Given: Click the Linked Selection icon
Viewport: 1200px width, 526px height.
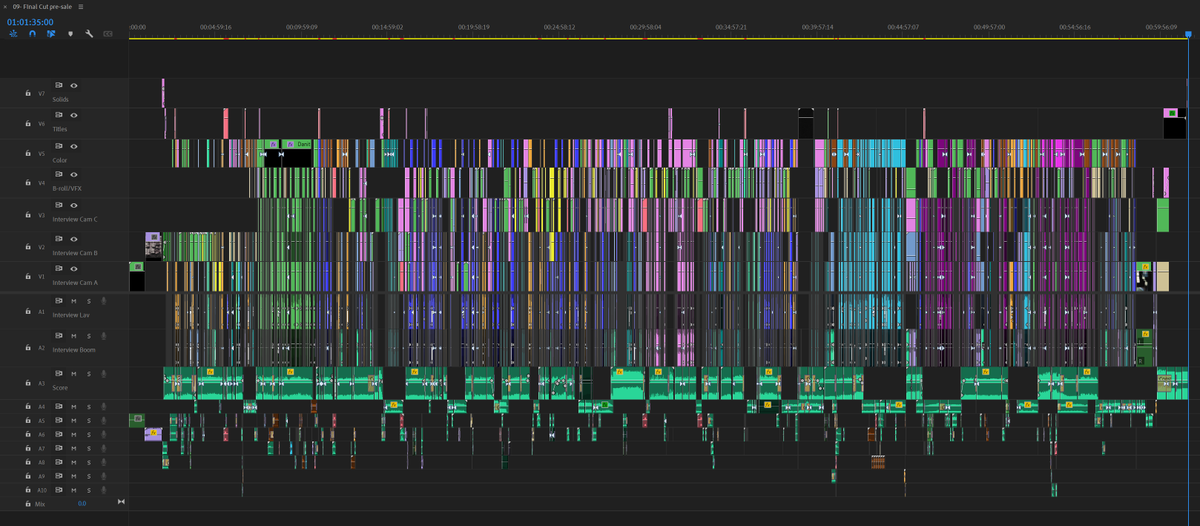Looking at the screenshot, I should (51, 34).
